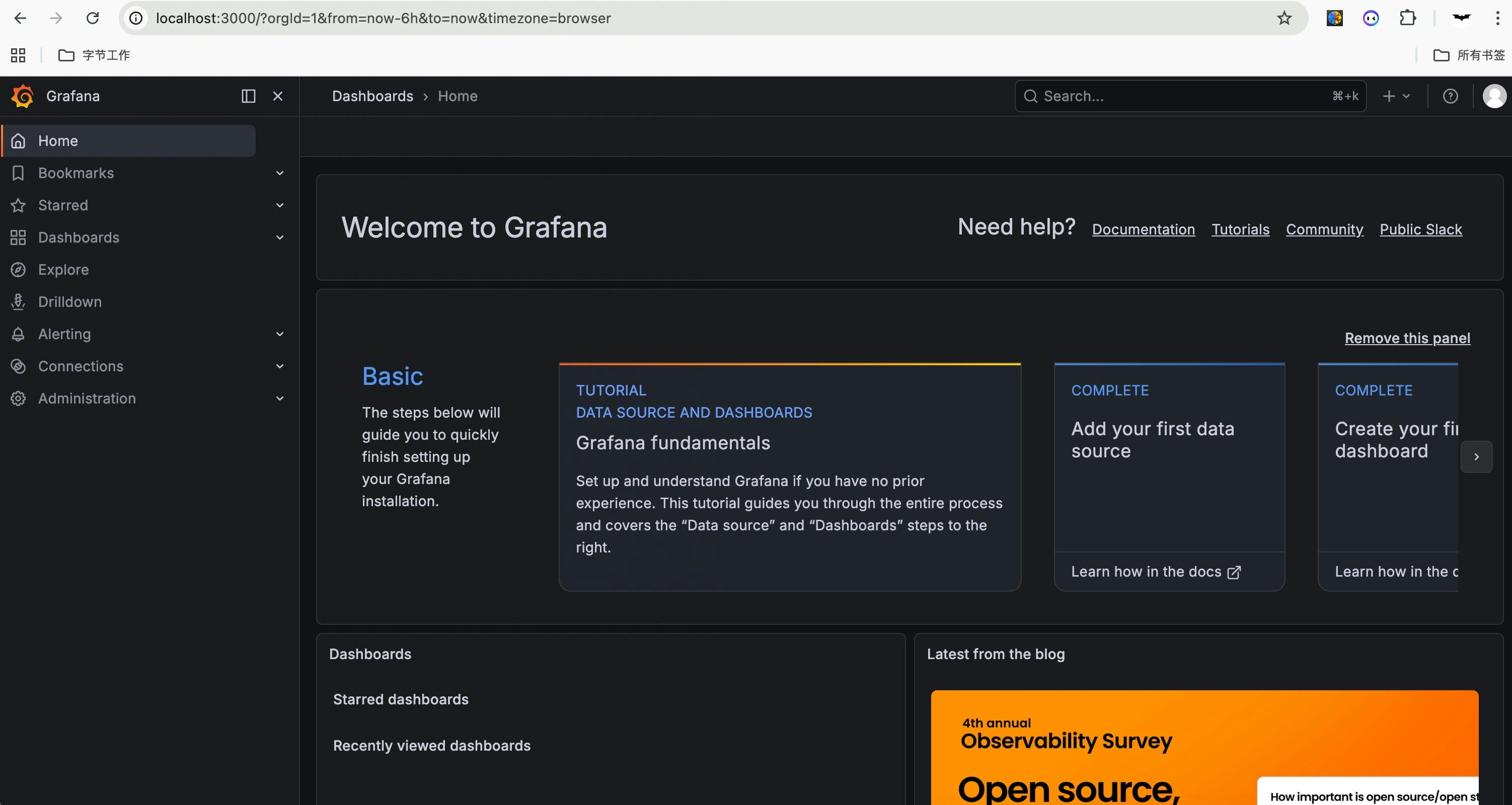Click Dashboards in the breadcrumb
The height and width of the screenshot is (805, 1512).
(372, 96)
